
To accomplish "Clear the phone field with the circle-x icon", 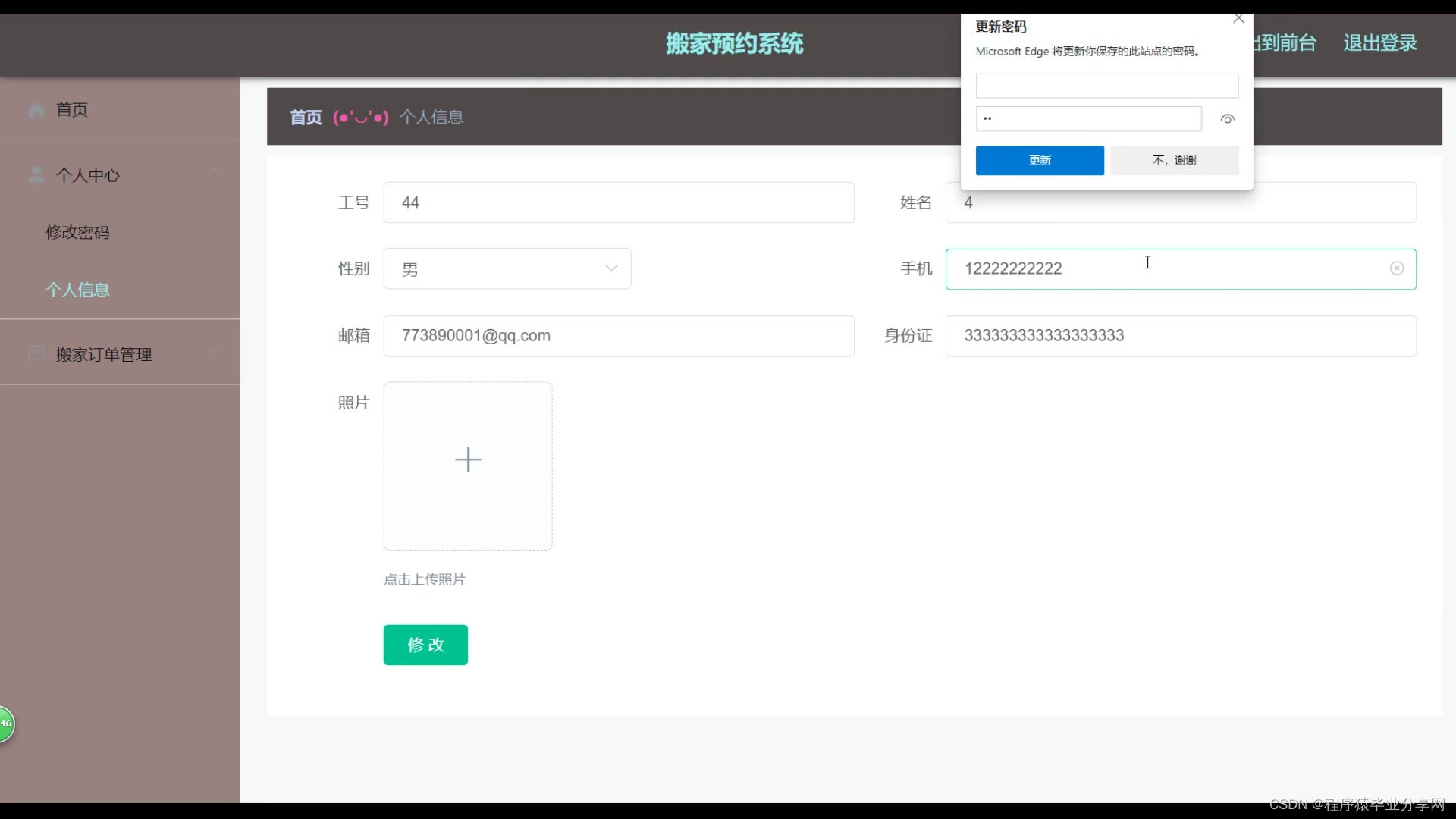I will click(x=1396, y=268).
